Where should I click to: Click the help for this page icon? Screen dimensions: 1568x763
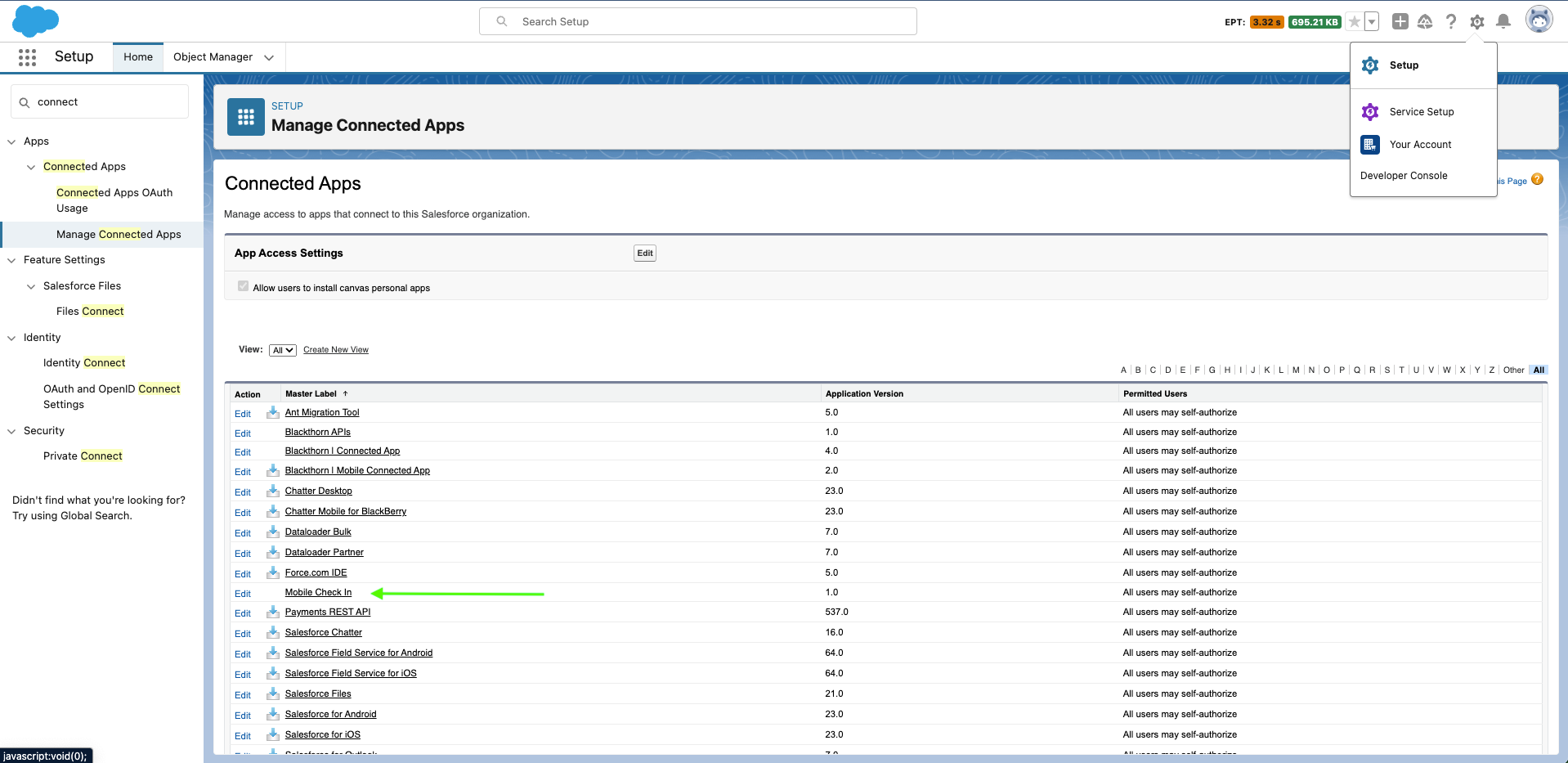(x=1537, y=180)
